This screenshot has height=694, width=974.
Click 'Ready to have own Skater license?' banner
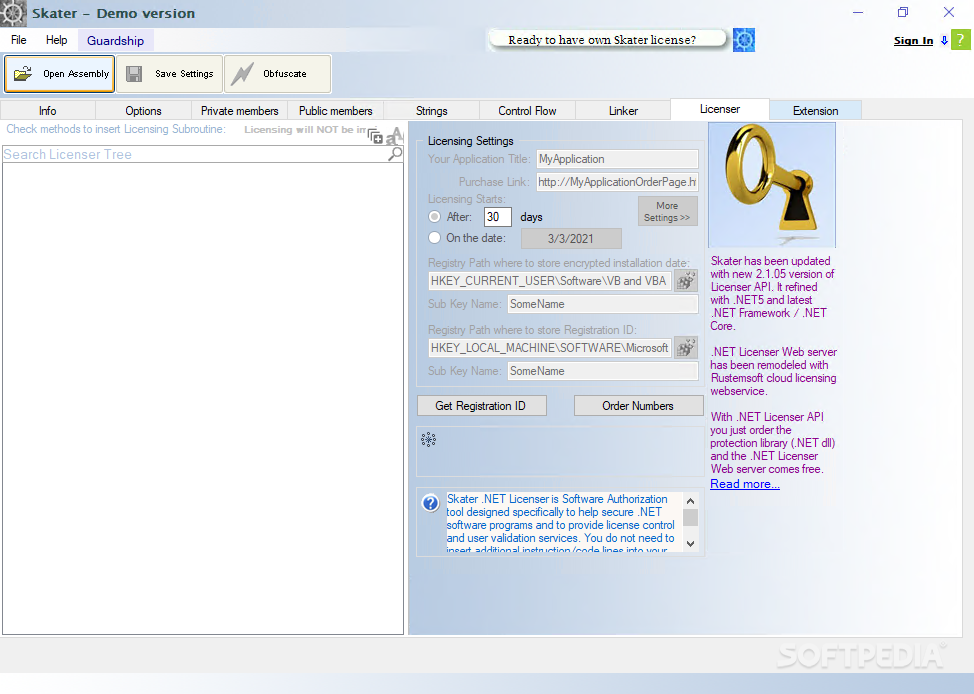tap(607, 40)
